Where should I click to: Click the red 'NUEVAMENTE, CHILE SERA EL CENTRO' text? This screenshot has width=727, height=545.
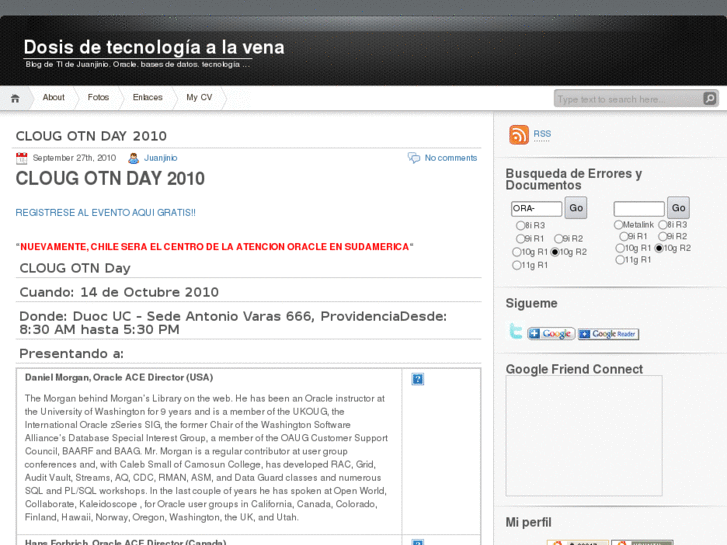[x=215, y=247]
